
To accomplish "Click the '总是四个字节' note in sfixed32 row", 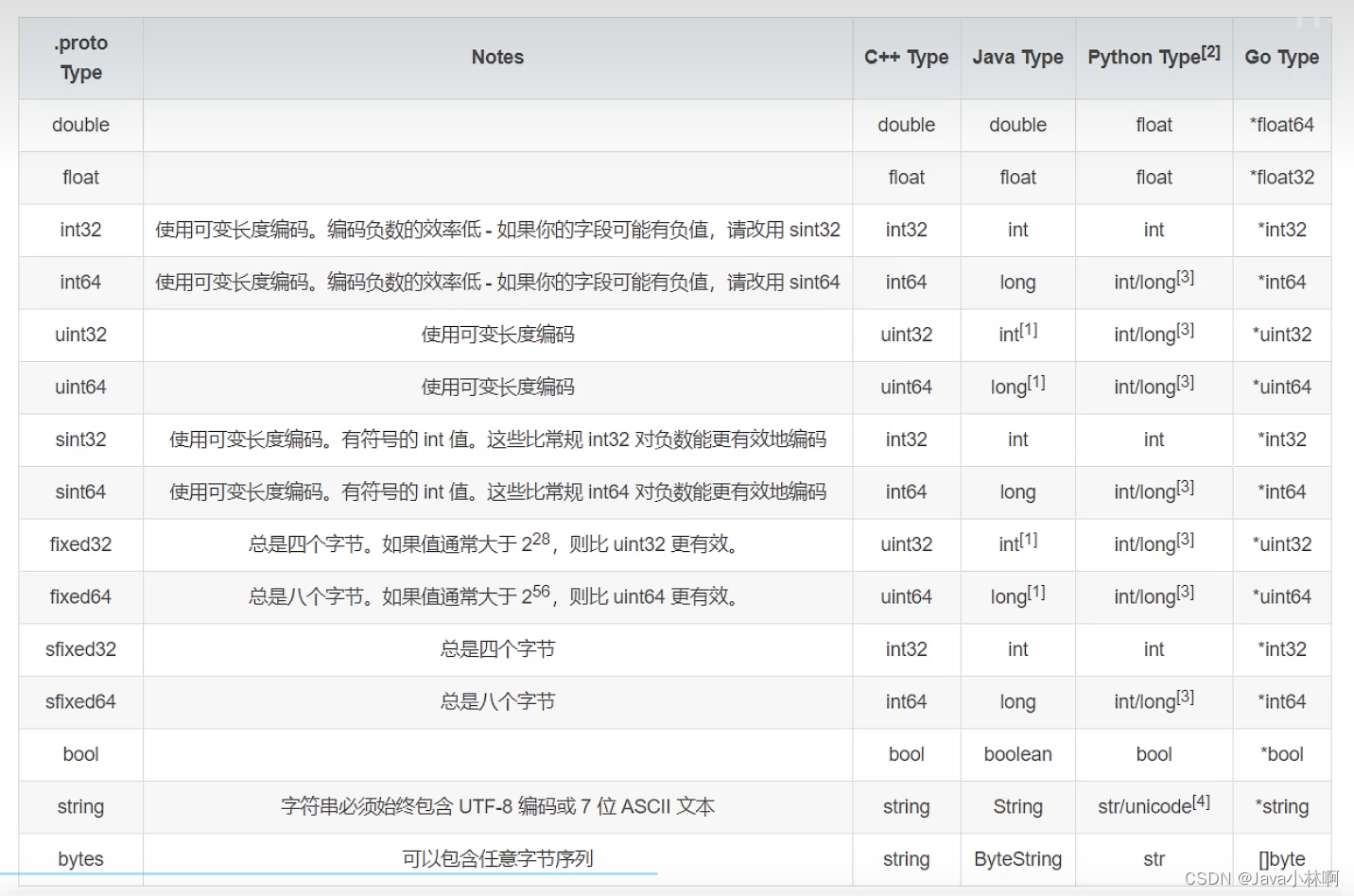I will 497,649.
